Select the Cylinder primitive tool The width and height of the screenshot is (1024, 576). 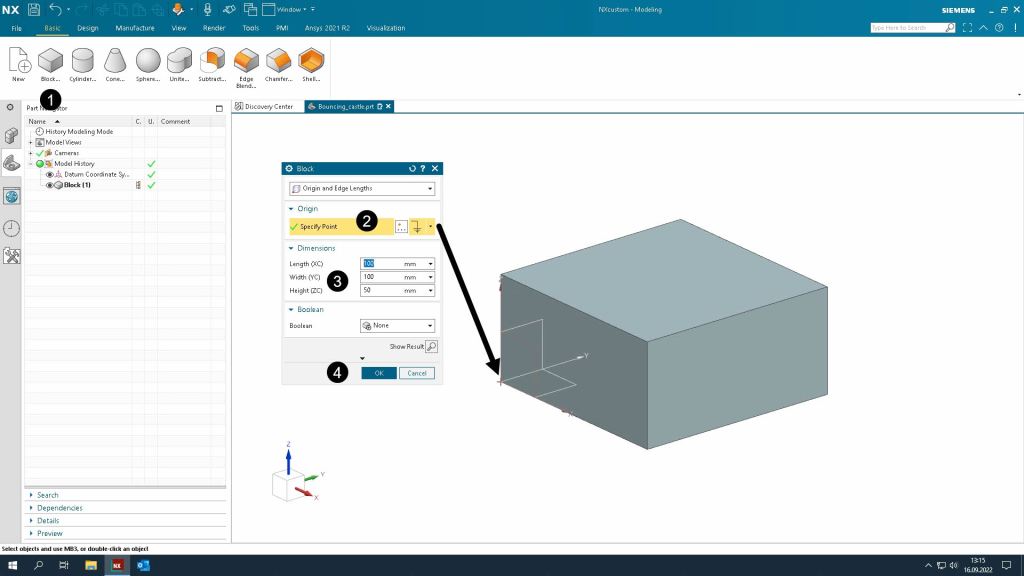[83, 62]
